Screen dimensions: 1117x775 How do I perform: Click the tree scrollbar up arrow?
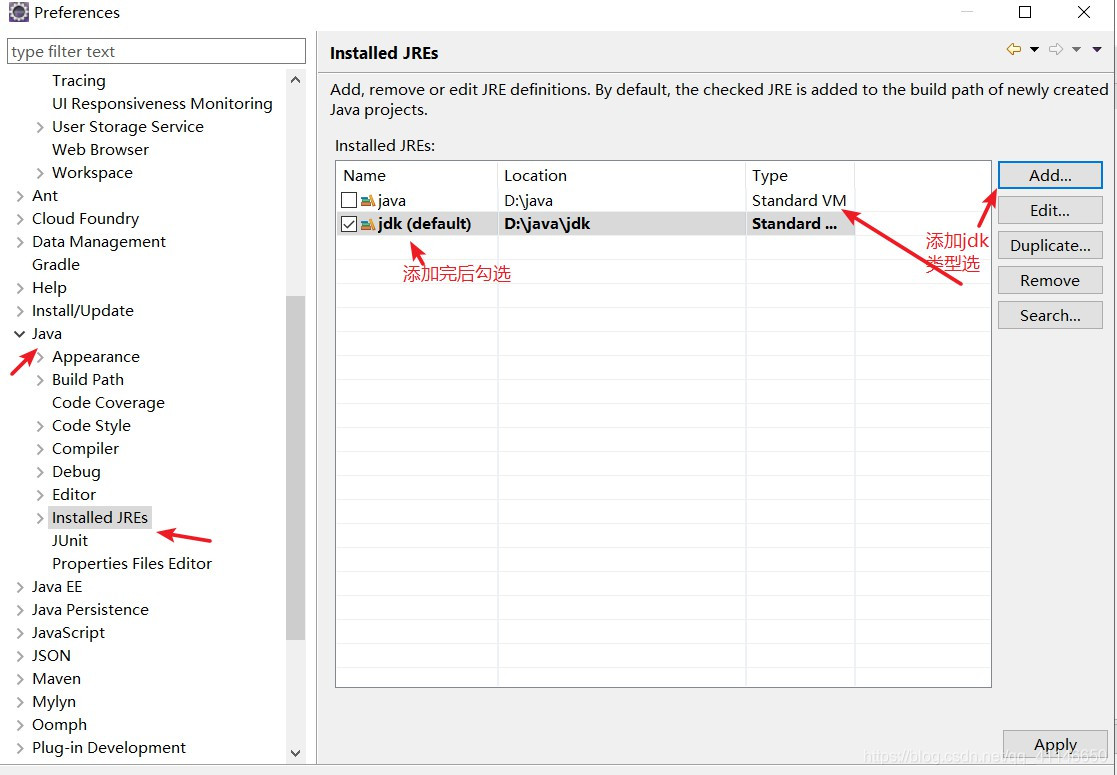(296, 80)
